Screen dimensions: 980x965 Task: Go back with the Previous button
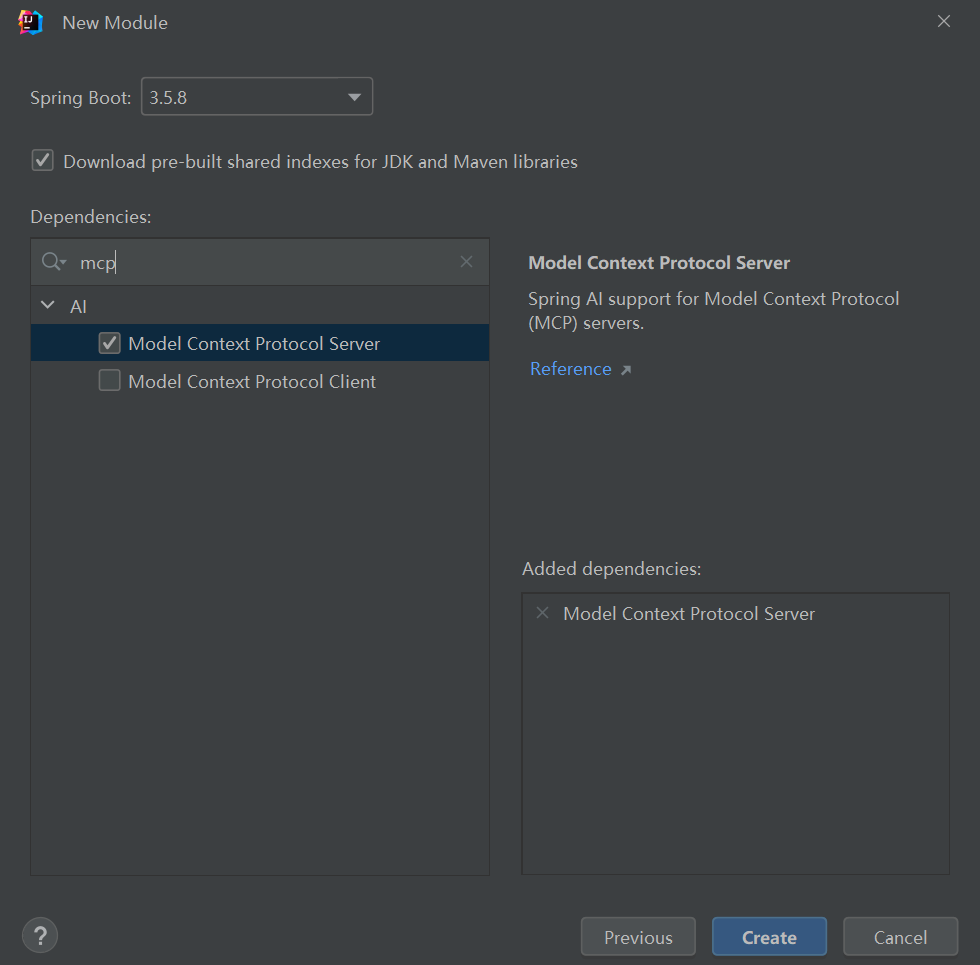click(x=638, y=937)
